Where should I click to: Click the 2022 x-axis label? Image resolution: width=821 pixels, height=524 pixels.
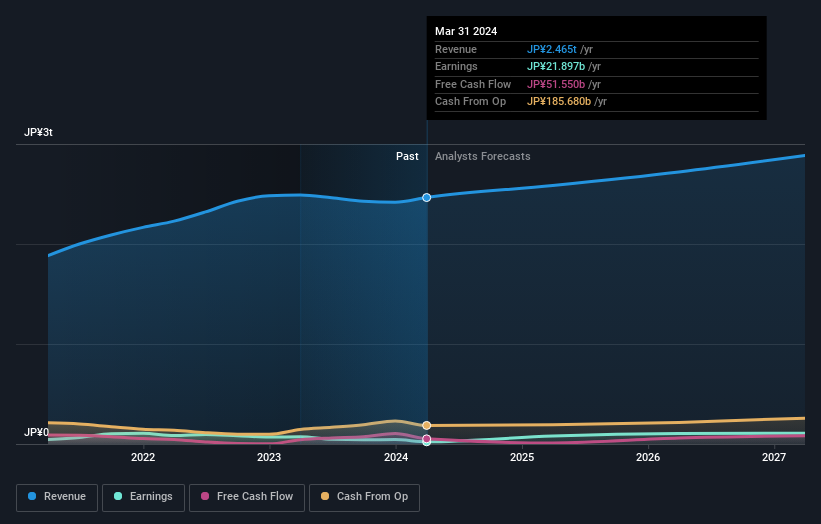143,458
